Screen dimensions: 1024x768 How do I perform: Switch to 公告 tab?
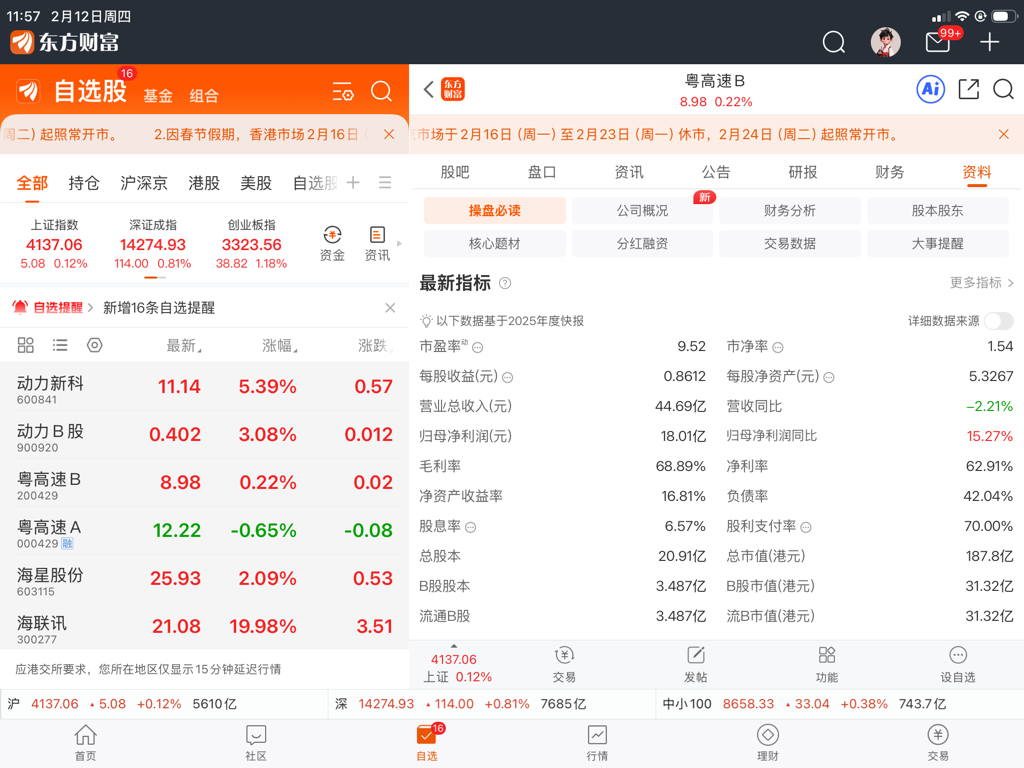(x=716, y=172)
